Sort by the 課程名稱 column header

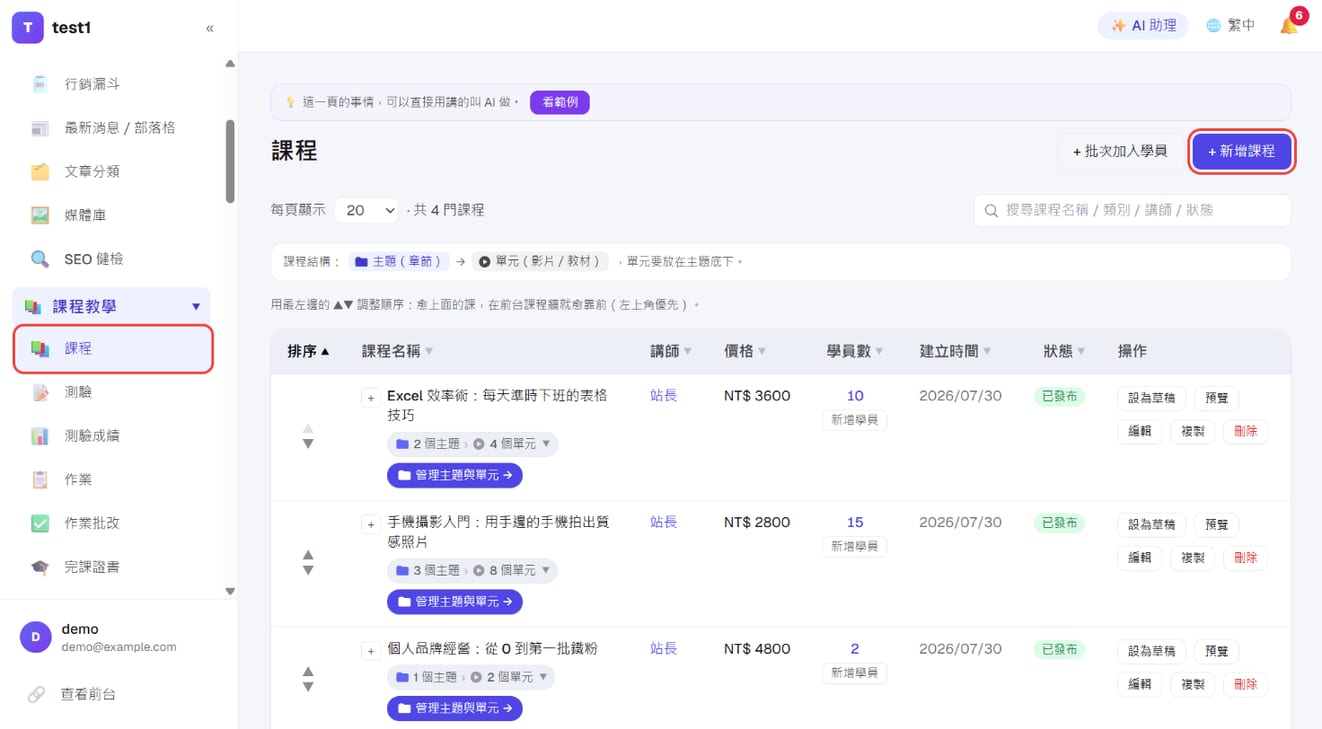tap(397, 351)
